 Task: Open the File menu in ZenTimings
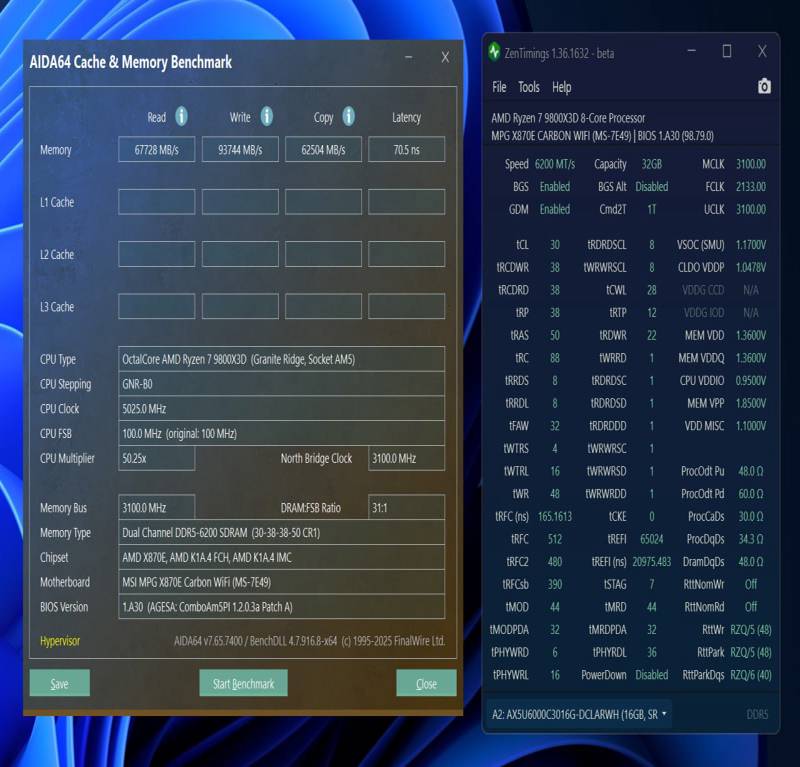coord(499,87)
